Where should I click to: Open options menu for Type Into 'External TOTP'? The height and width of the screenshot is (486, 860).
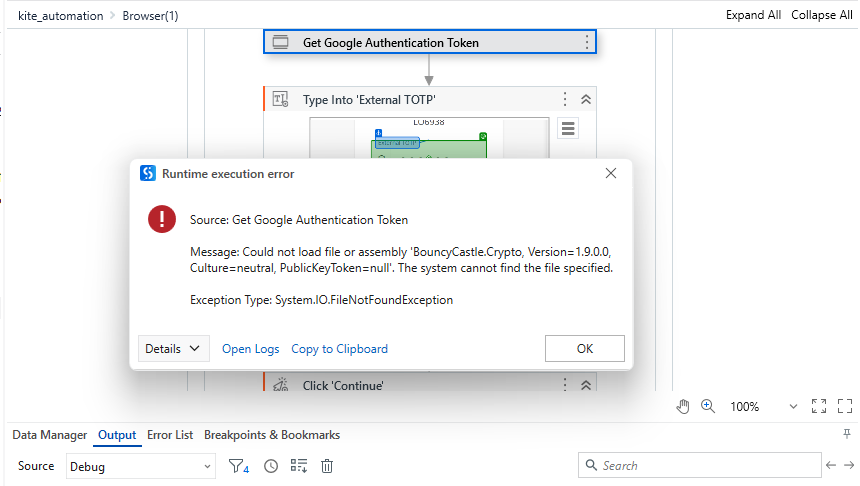pyautogui.click(x=564, y=99)
